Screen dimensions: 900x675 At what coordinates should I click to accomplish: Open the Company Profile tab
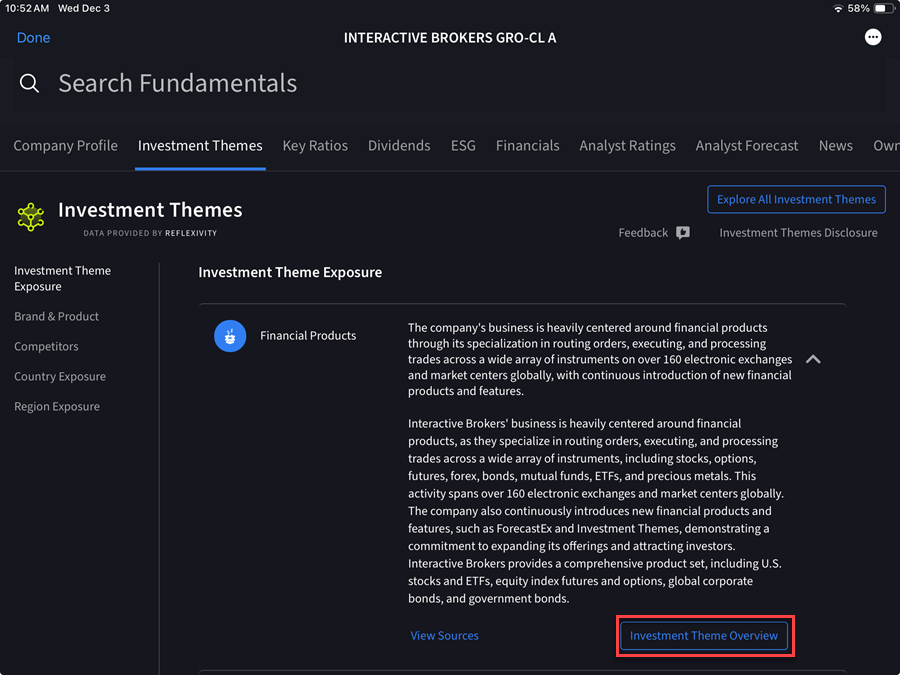[x=65, y=145]
